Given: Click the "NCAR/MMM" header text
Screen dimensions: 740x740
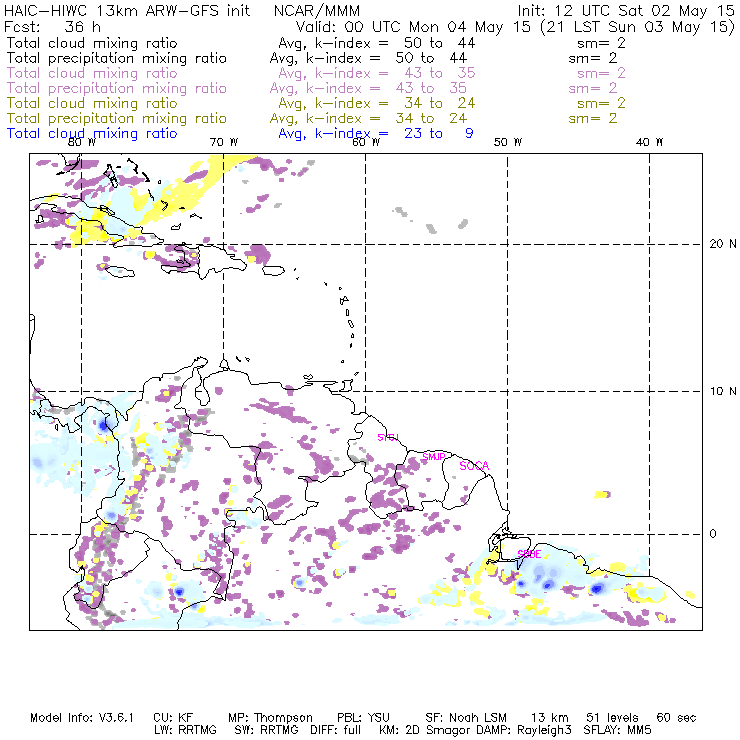Looking at the screenshot, I should click(x=317, y=10).
